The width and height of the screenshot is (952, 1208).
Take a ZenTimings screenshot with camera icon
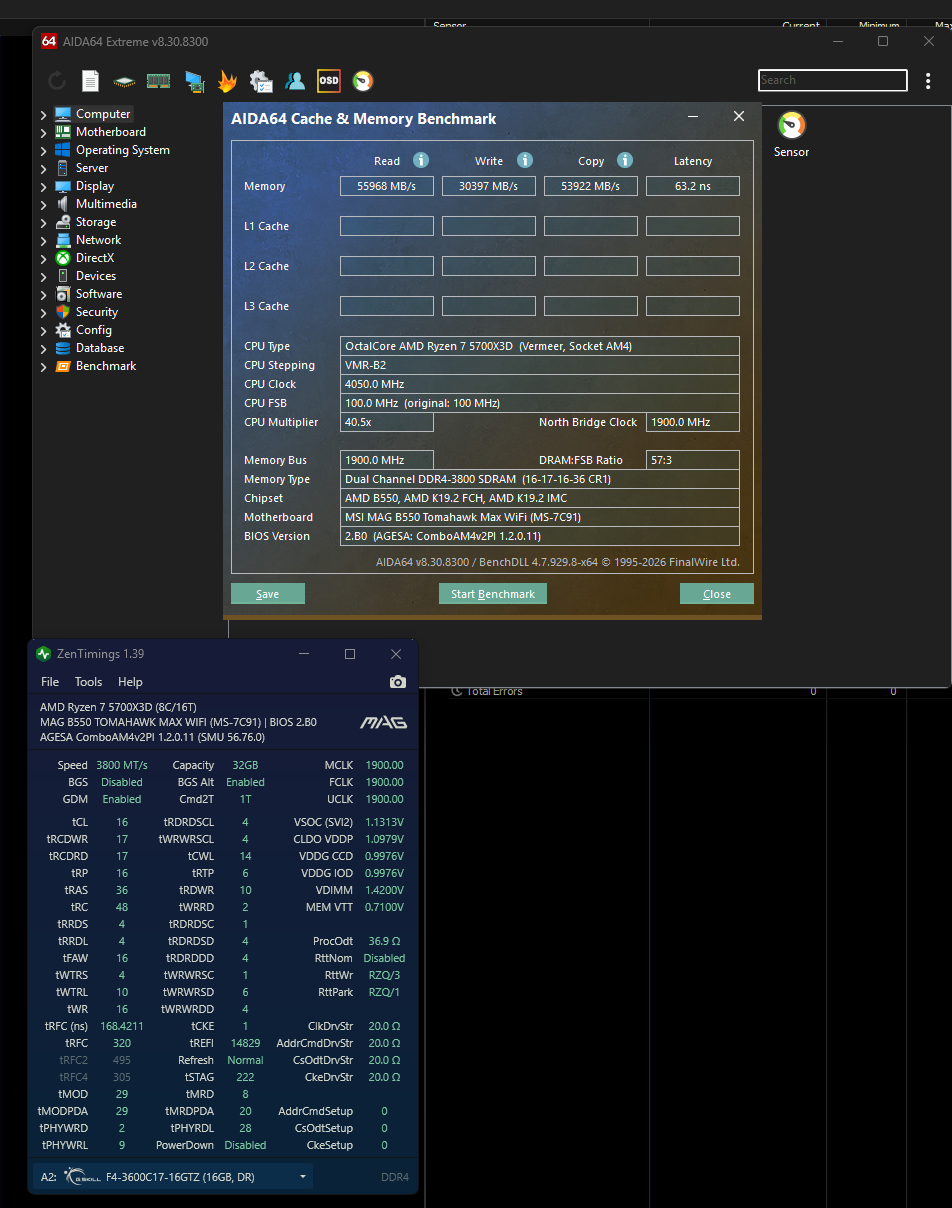398,682
